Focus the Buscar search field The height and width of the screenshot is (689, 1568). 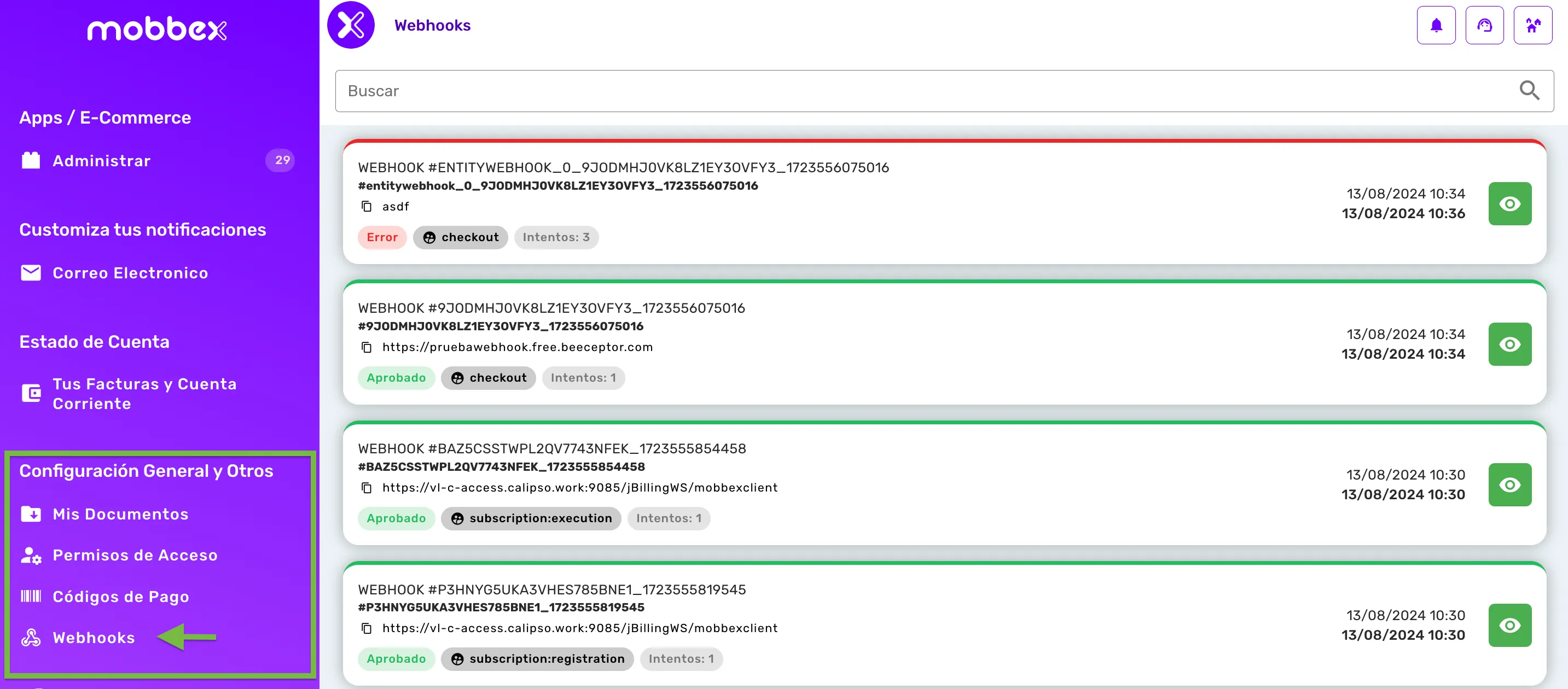(x=944, y=91)
